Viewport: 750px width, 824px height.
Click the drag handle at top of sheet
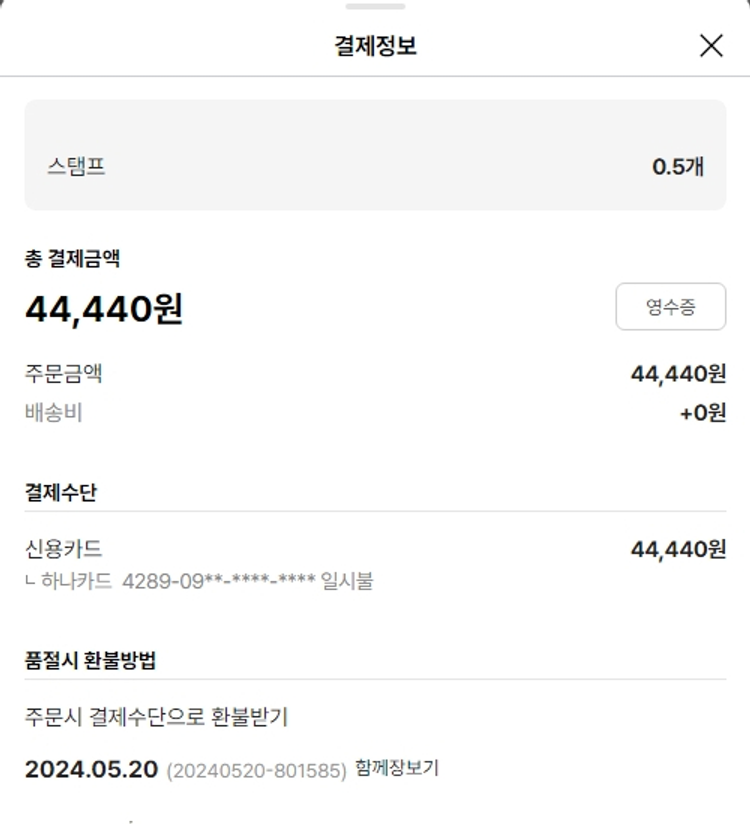[375, 6]
